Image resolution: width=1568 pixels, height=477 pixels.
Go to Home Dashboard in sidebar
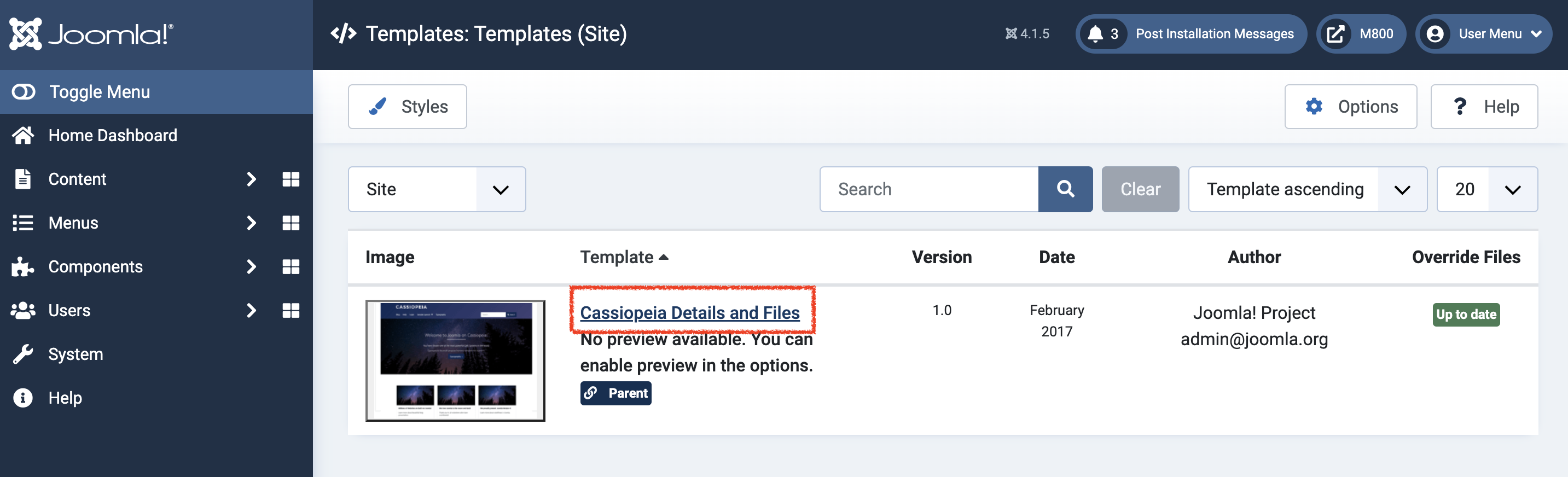click(112, 135)
